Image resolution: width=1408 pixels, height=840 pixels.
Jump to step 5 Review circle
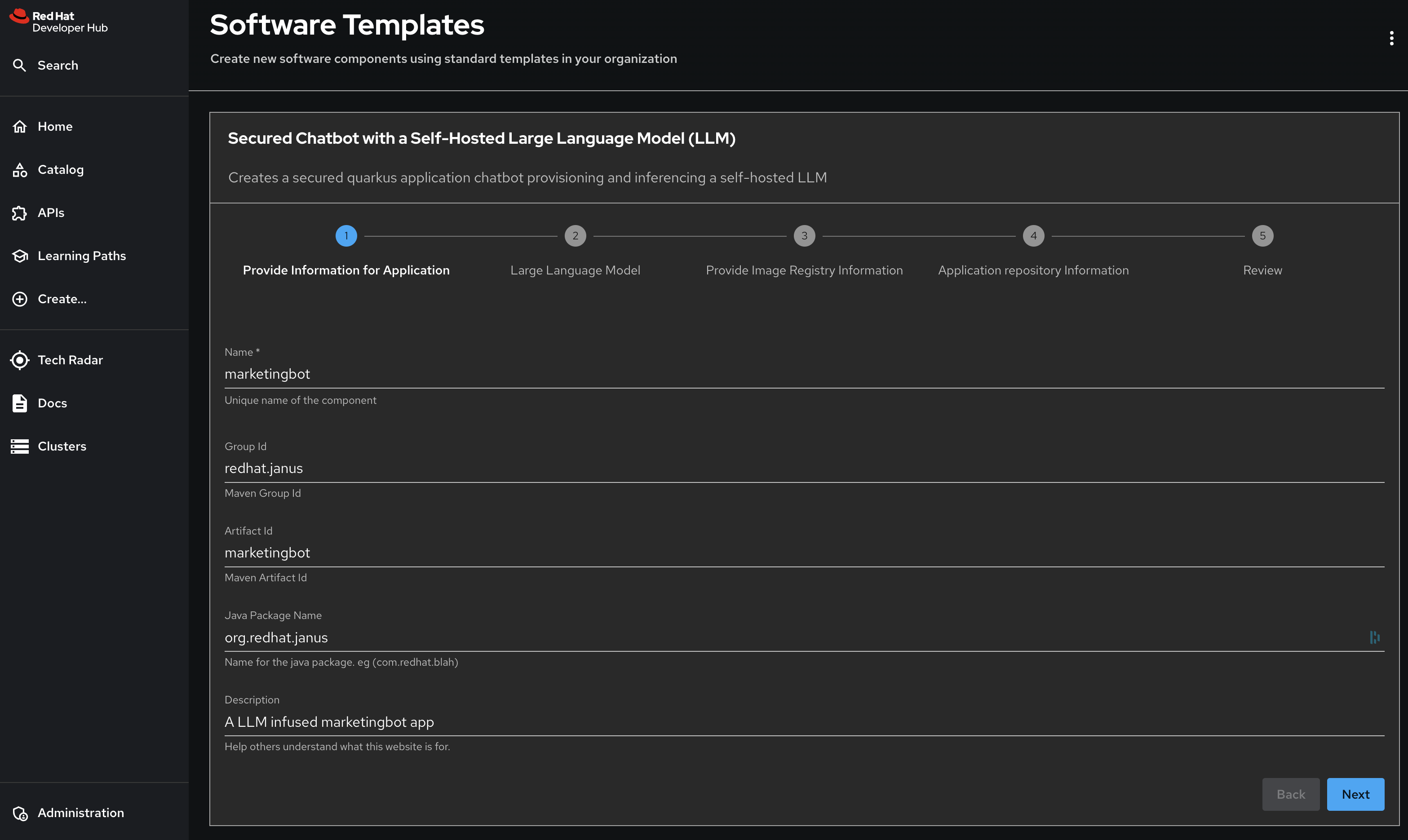click(1262, 236)
